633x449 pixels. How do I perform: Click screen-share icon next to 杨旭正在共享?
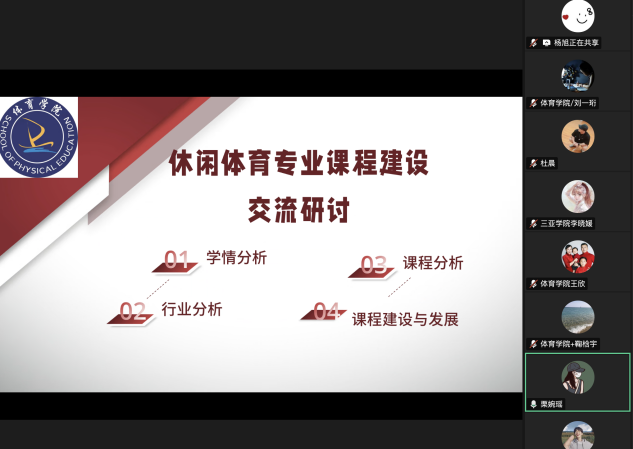pyautogui.click(x=546, y=43)
